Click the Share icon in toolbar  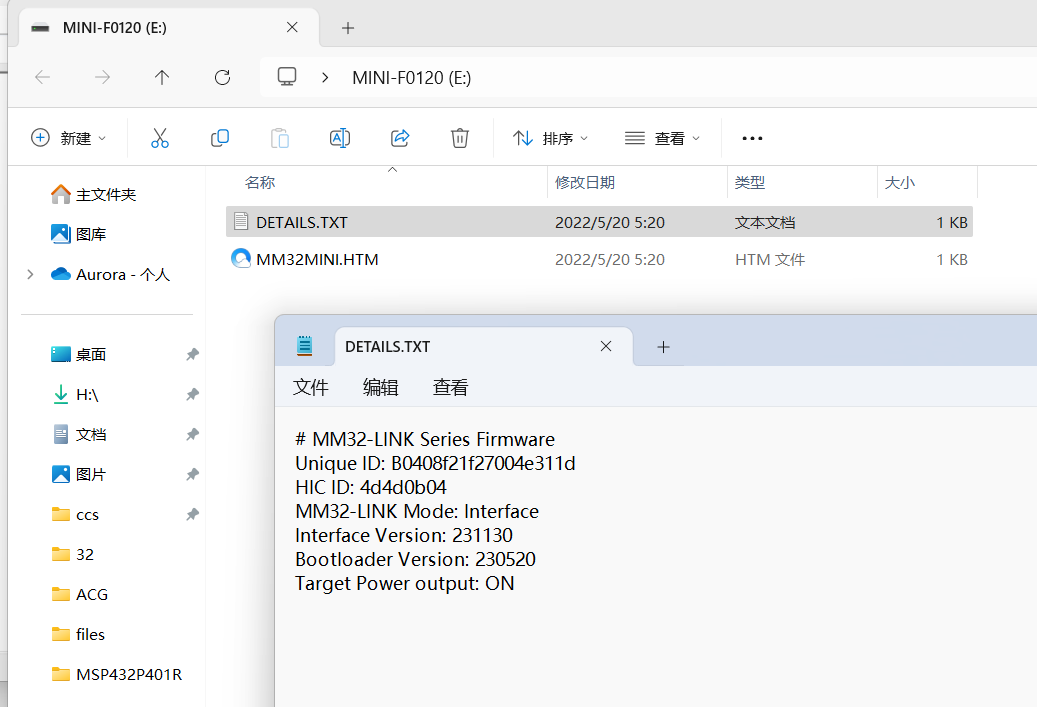tap(400, 138)
